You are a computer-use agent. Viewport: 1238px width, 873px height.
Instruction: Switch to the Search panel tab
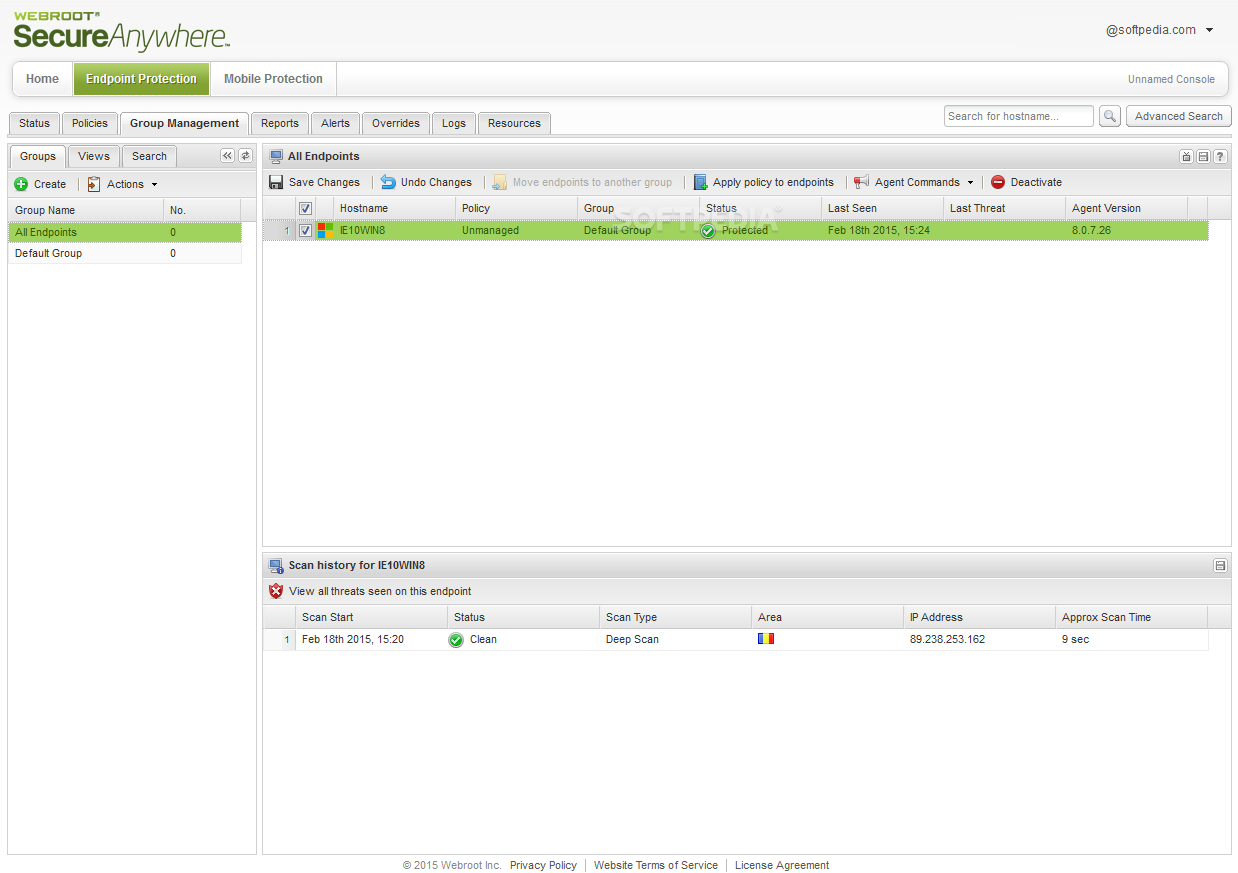click(x=149, y=156)
